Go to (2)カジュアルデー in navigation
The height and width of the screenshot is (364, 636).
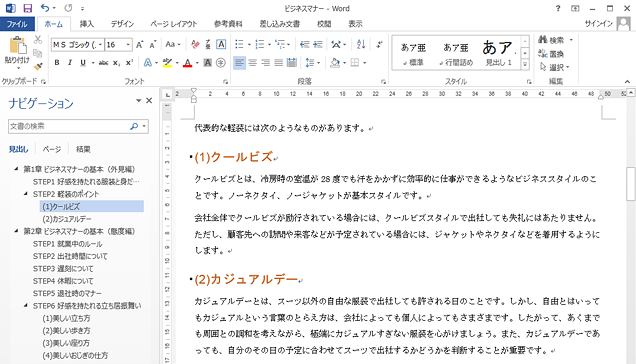coord(67,219)
